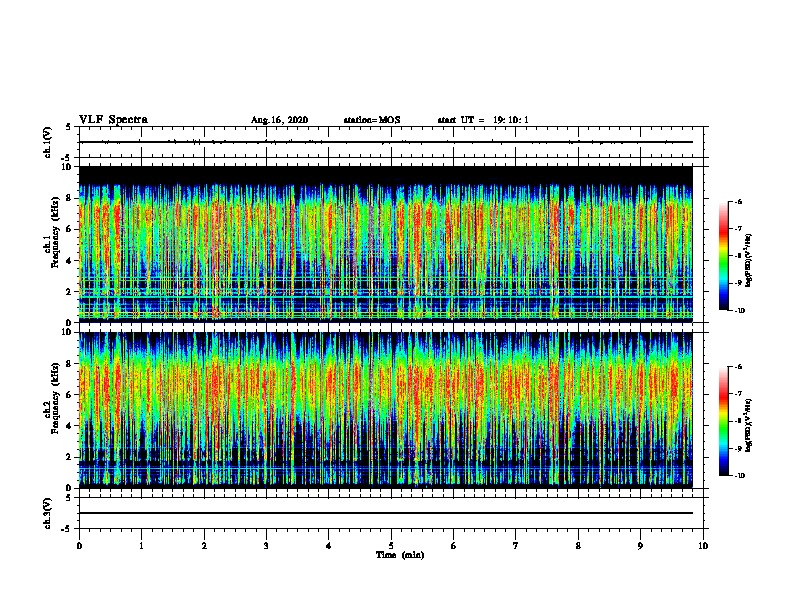This screenshot has height=612, width=792.
Task: Click the 'ch.1(V)' waveform axis label
Action: coord(48,142)
